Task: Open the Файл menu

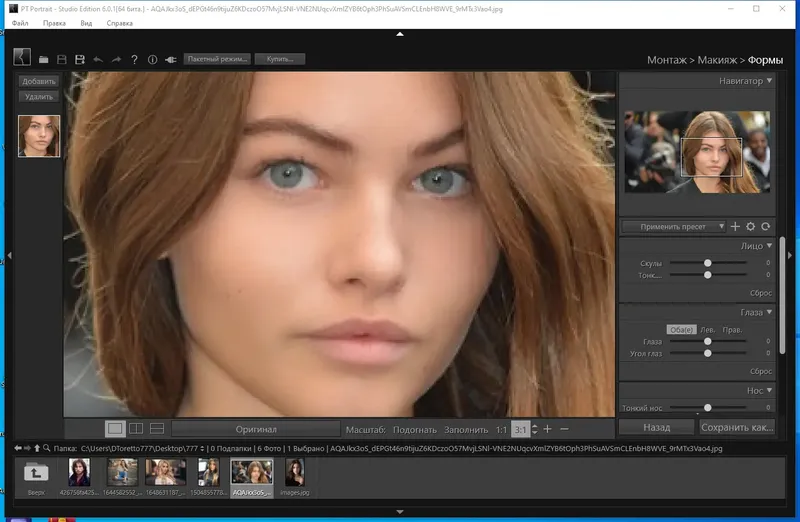Action: click(x=20, y=22)
